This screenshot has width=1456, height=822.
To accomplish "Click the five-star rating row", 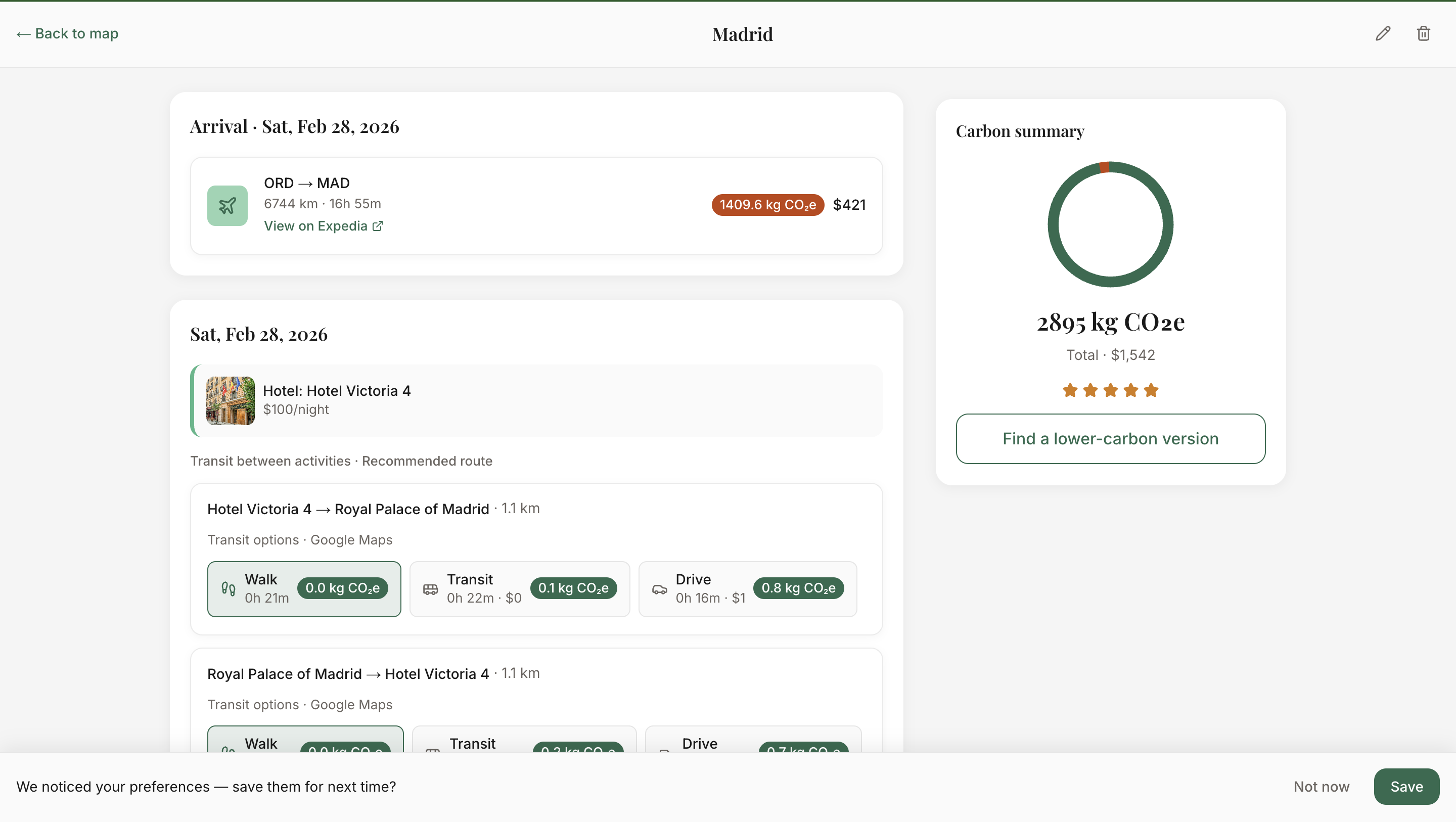I will [1110, 390].
